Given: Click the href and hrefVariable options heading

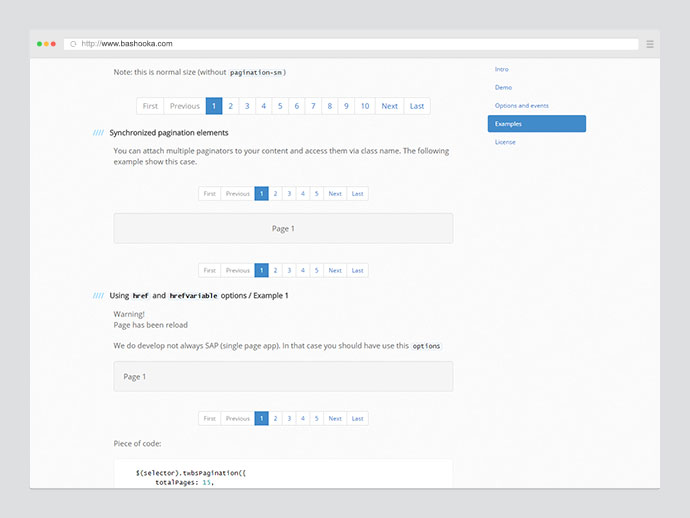Looking at the screenshot, I should pyautogui.click(x=199, y=296).
